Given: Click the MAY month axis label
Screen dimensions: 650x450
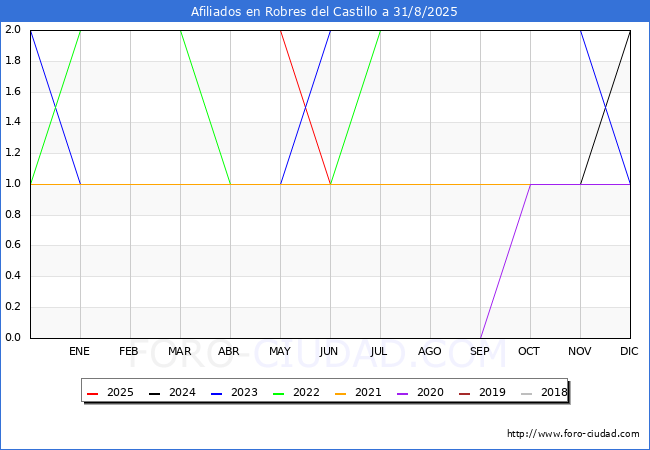Looking at the screenshot, I should 280,351.
